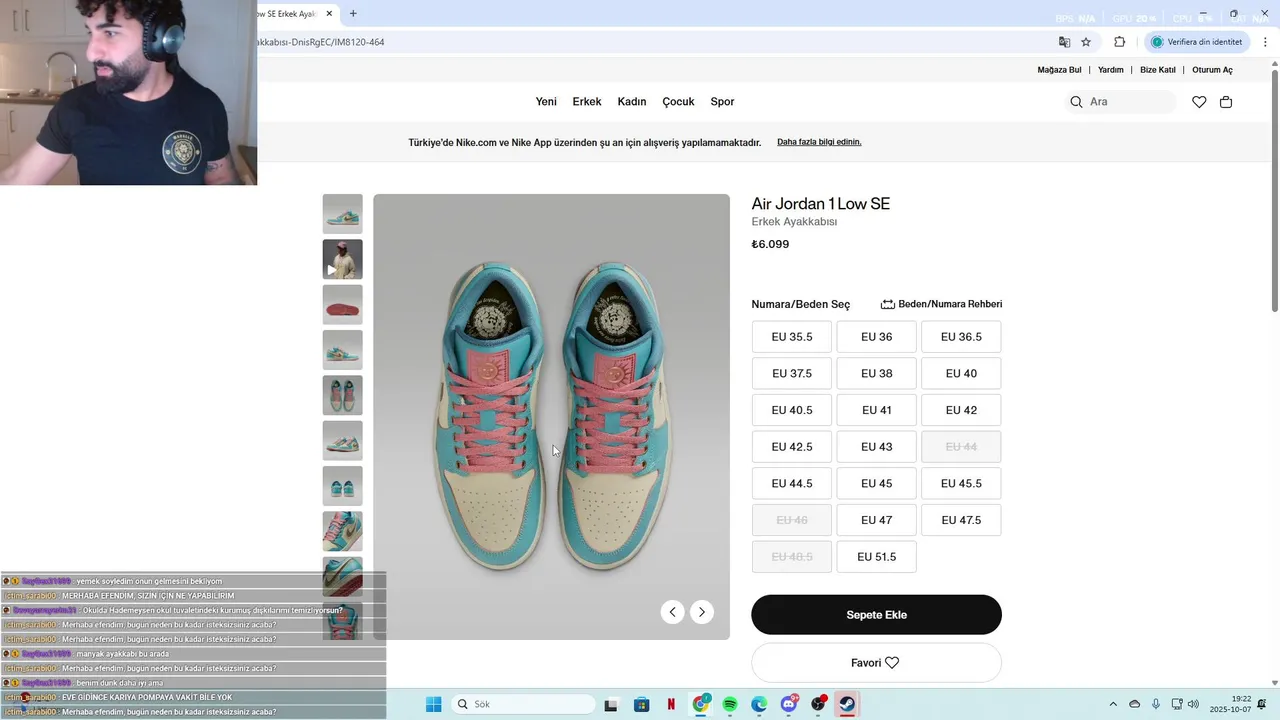Click Verifiera din identitet profile button
Viewport: 1280px width, 720px height.
[1197, 42]
